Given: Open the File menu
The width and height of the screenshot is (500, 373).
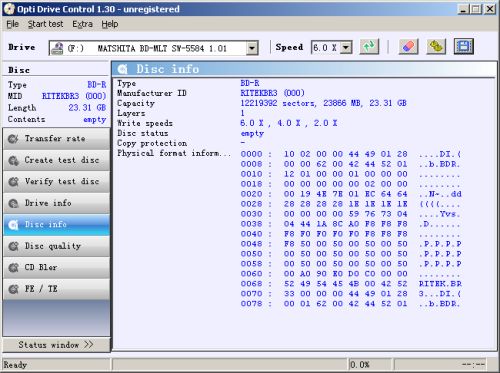Looking at the screenshot, I should coord(13,24).
